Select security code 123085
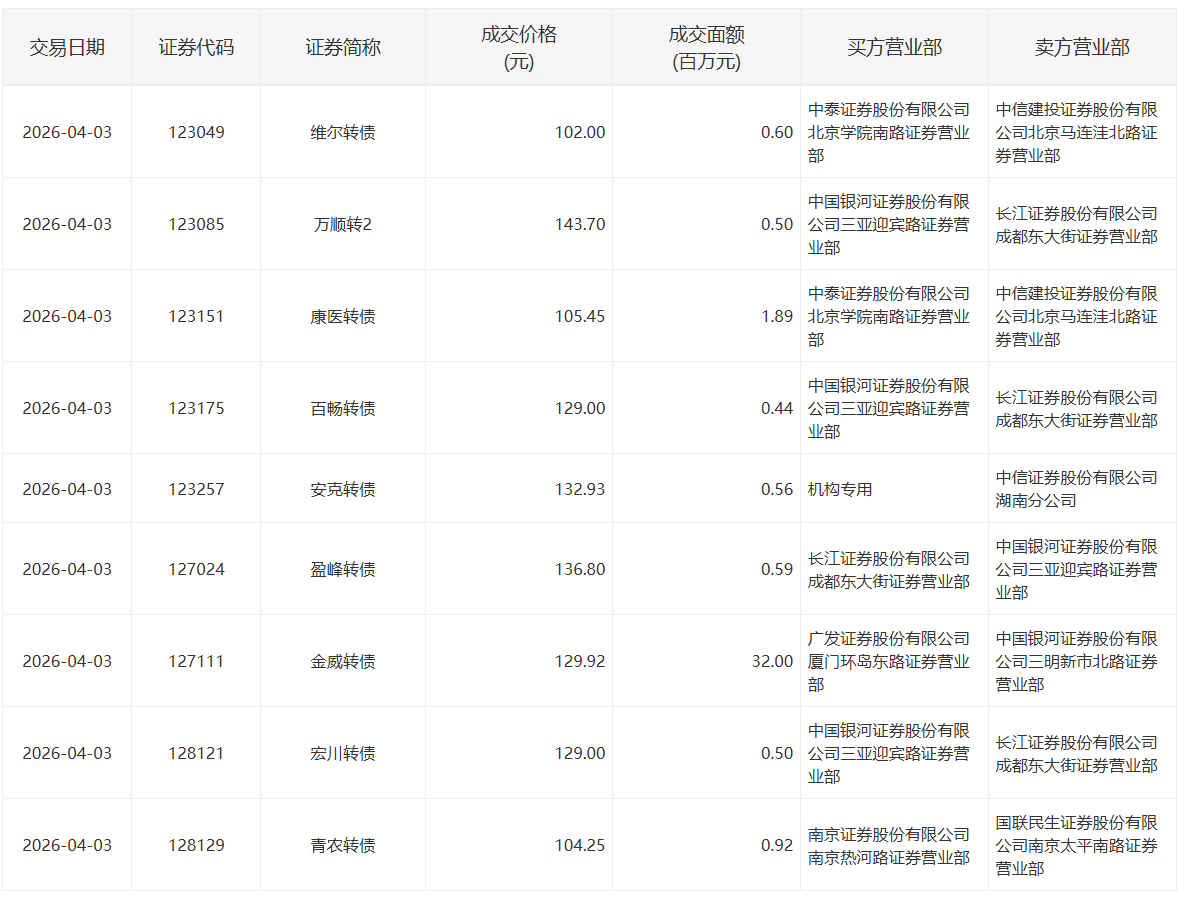This screenshot has height=900, width=1184. [196, 224]
